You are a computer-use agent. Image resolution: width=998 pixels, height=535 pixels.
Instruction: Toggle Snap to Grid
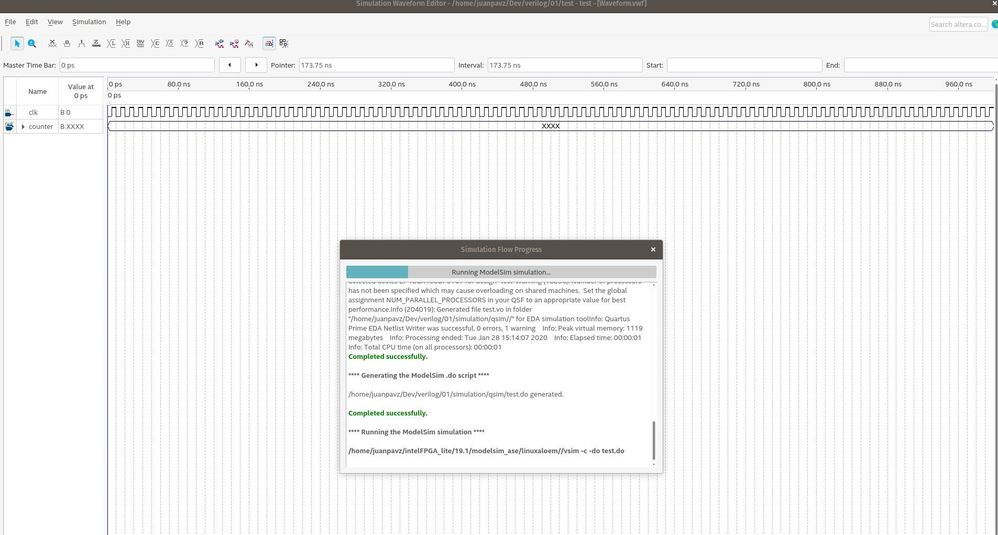[x=269, y=43]
